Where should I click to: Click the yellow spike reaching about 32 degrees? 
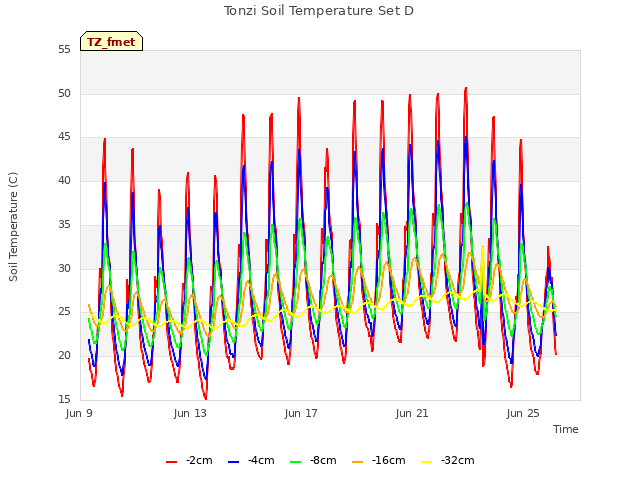point(482,249)
